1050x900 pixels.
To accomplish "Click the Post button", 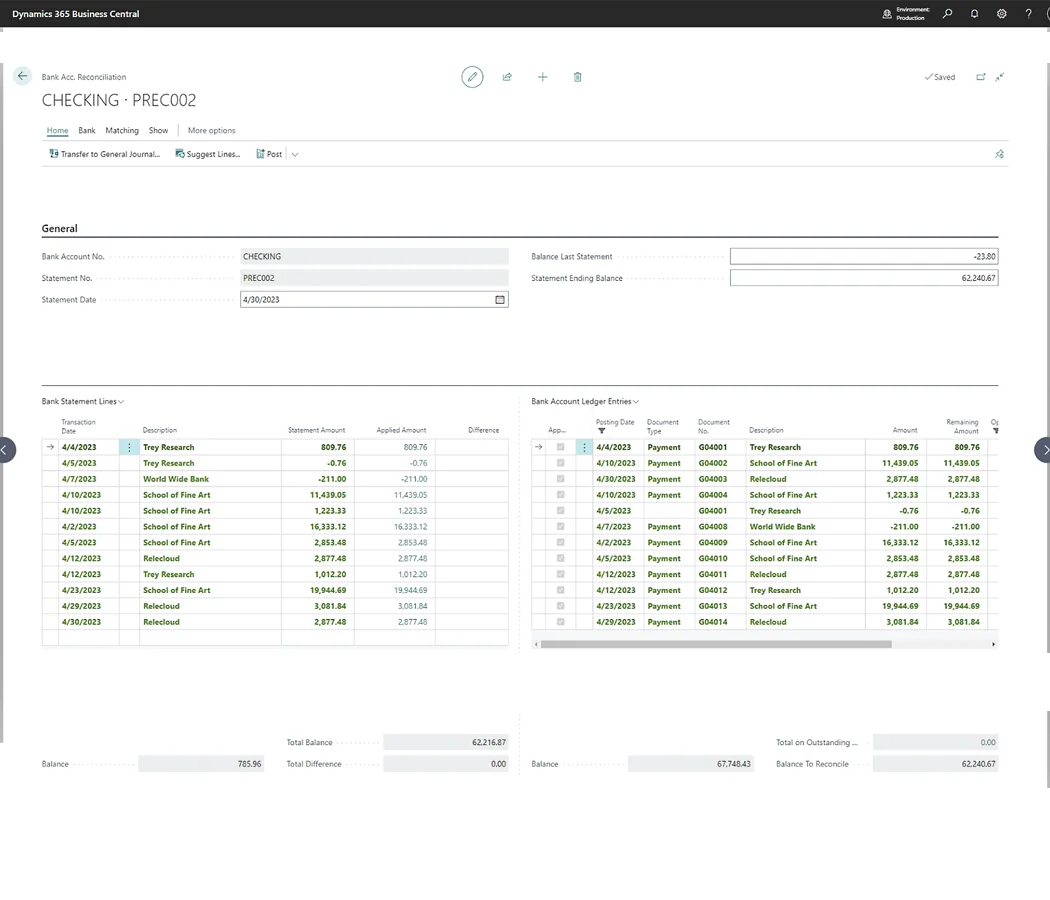I will [x=269, y=154].
